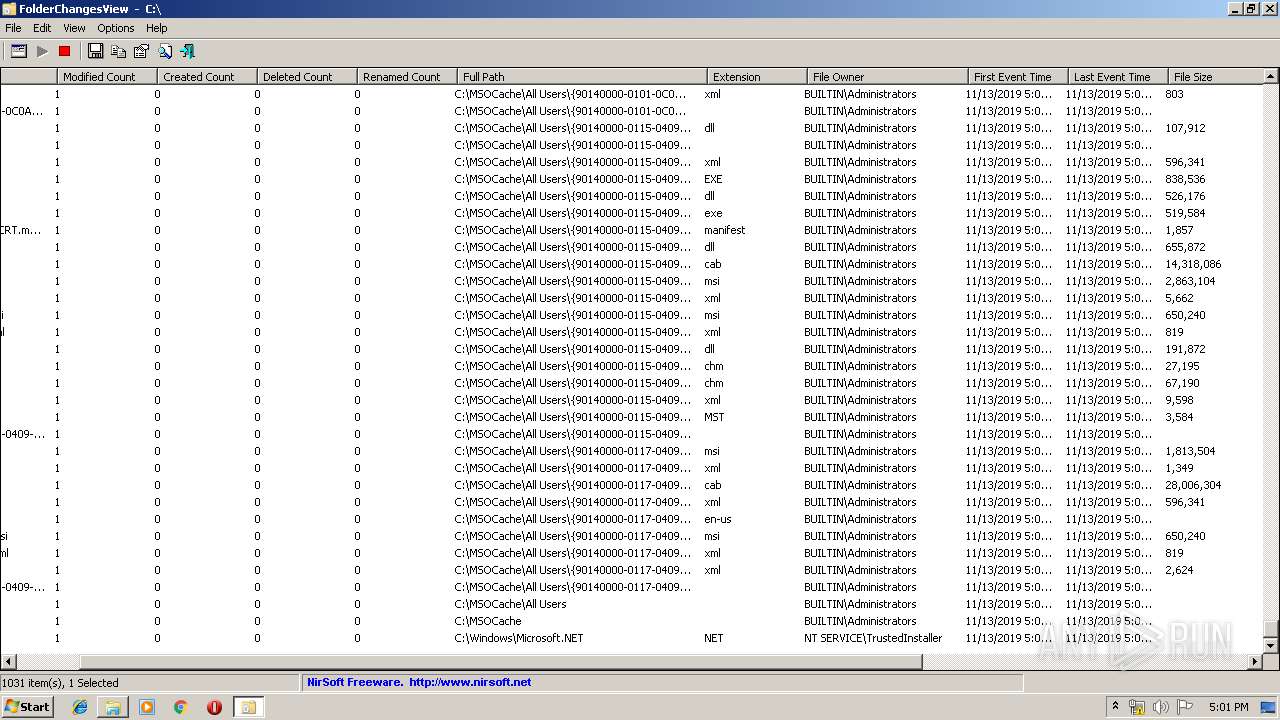Open Google Chrome from the taskbar

pos(181,707)
